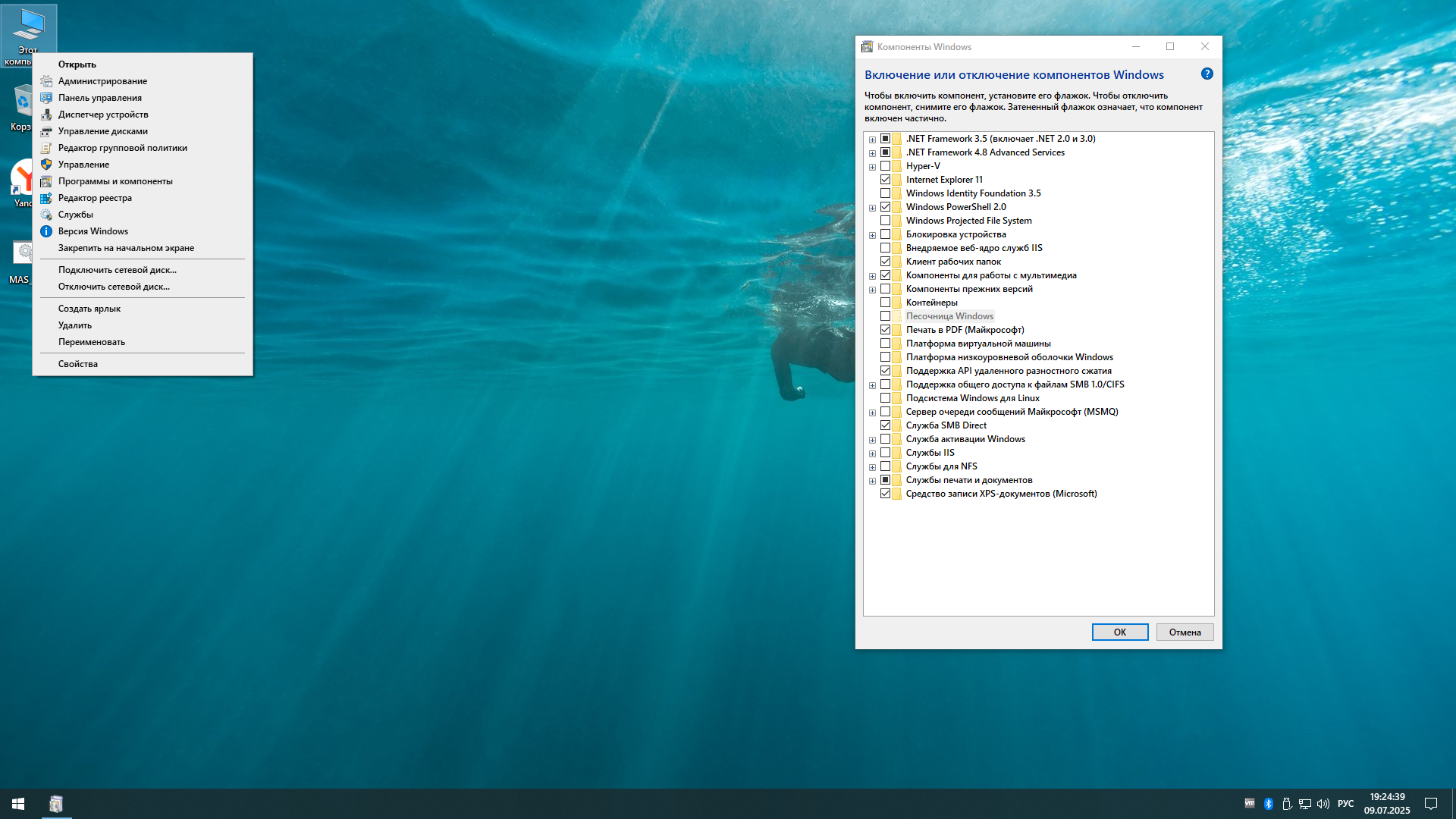
Task: Uncheck Internet Explorer 11 component
Action: pos(885,180)
